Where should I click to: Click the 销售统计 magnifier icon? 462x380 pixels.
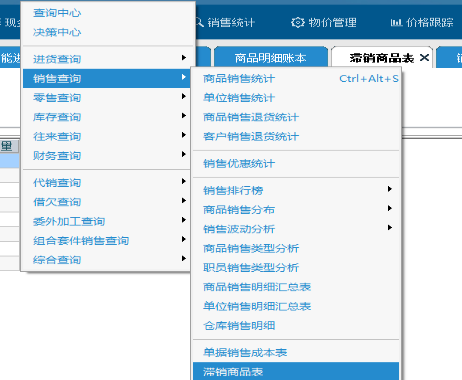pyautogui.click(x=199, y=22)
